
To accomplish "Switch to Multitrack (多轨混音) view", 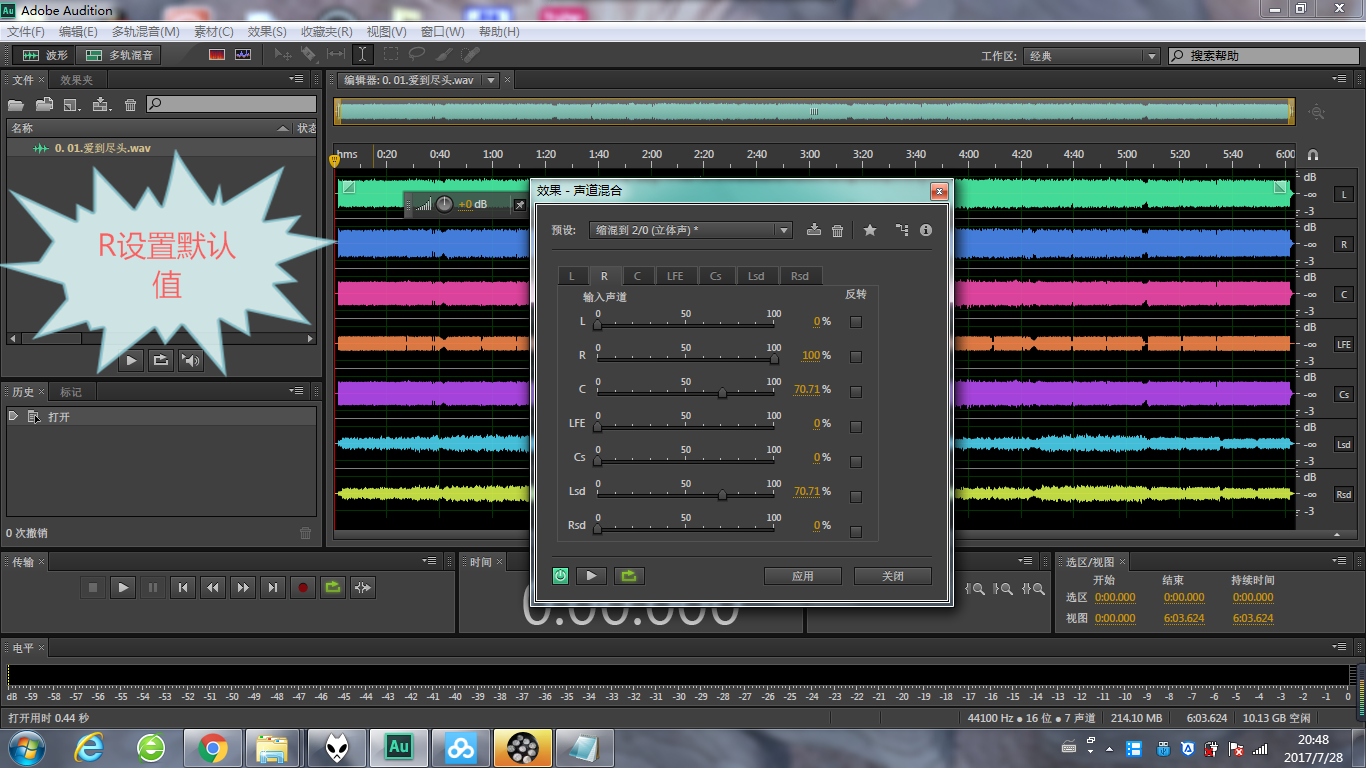I will coord(119,55).
